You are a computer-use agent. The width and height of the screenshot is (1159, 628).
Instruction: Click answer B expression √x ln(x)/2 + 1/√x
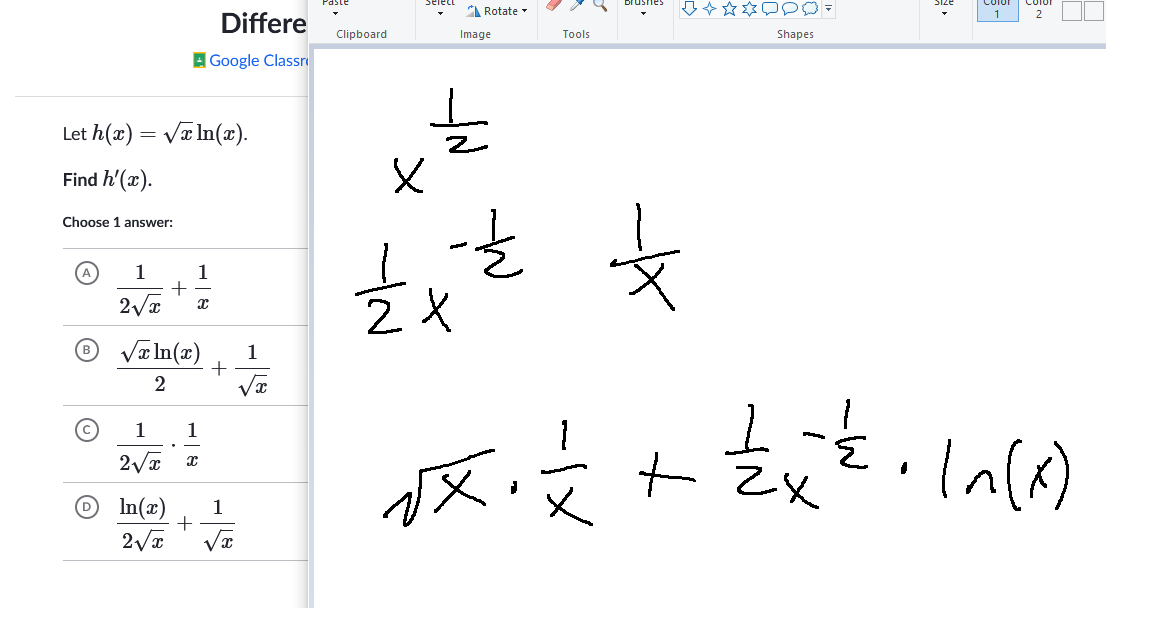pyautogui.click(x=194, y=368)
